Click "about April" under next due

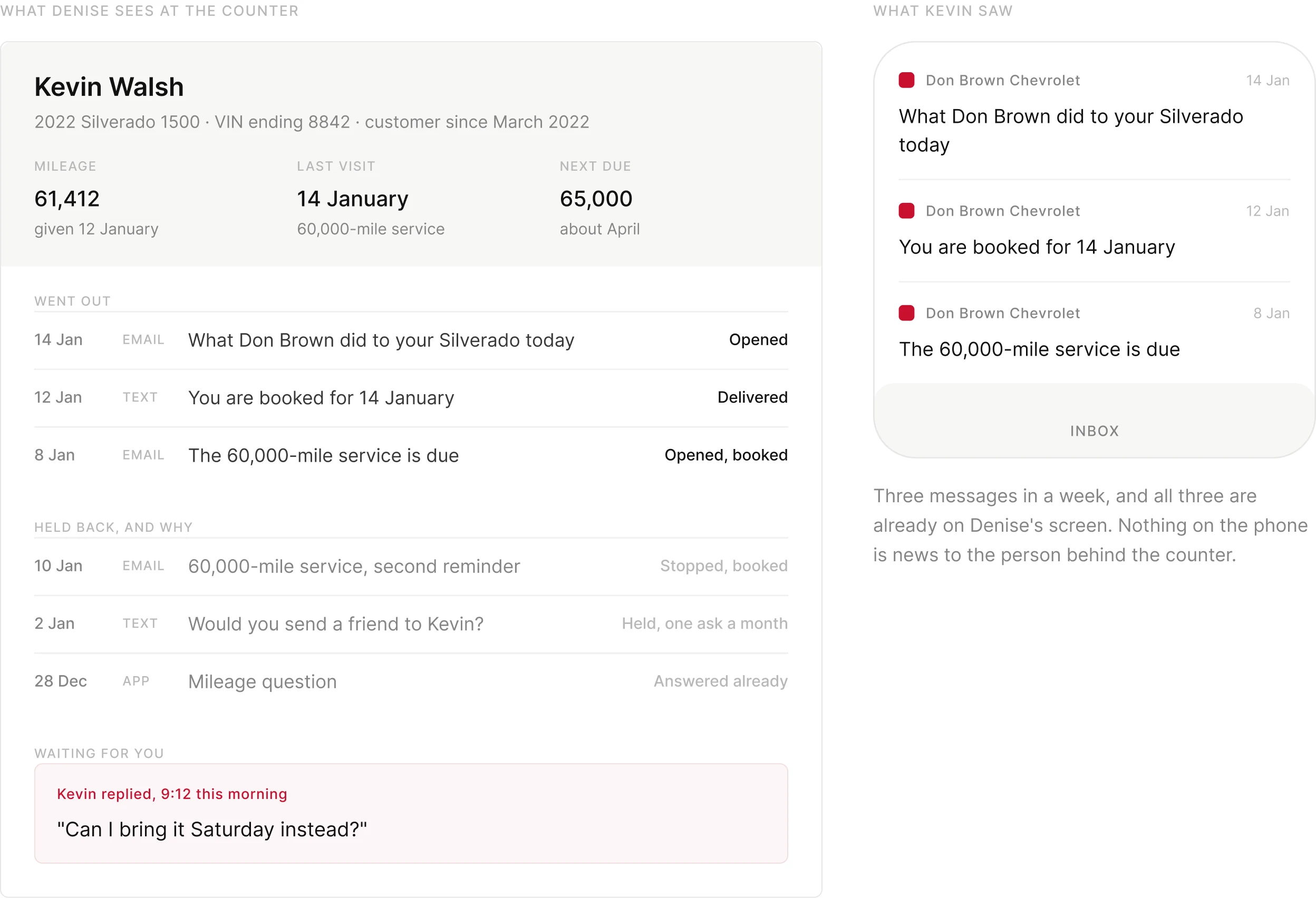[x=599, y=229]
